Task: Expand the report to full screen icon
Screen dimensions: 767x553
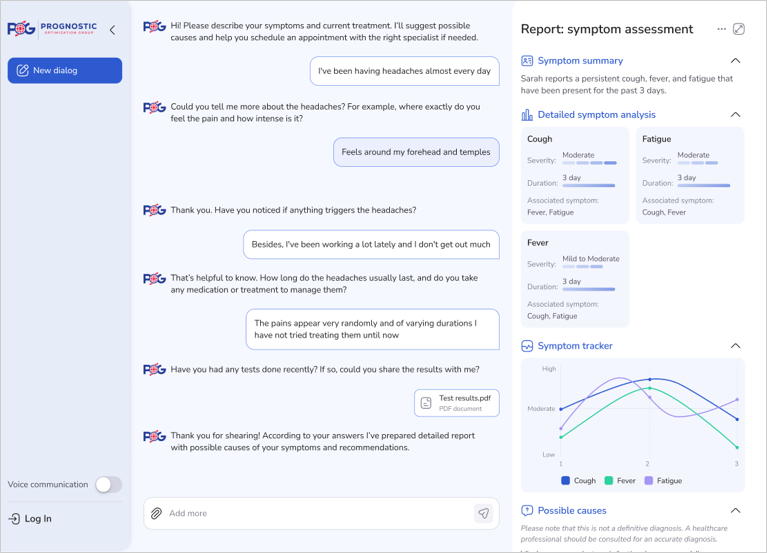Action: (739, 29)
